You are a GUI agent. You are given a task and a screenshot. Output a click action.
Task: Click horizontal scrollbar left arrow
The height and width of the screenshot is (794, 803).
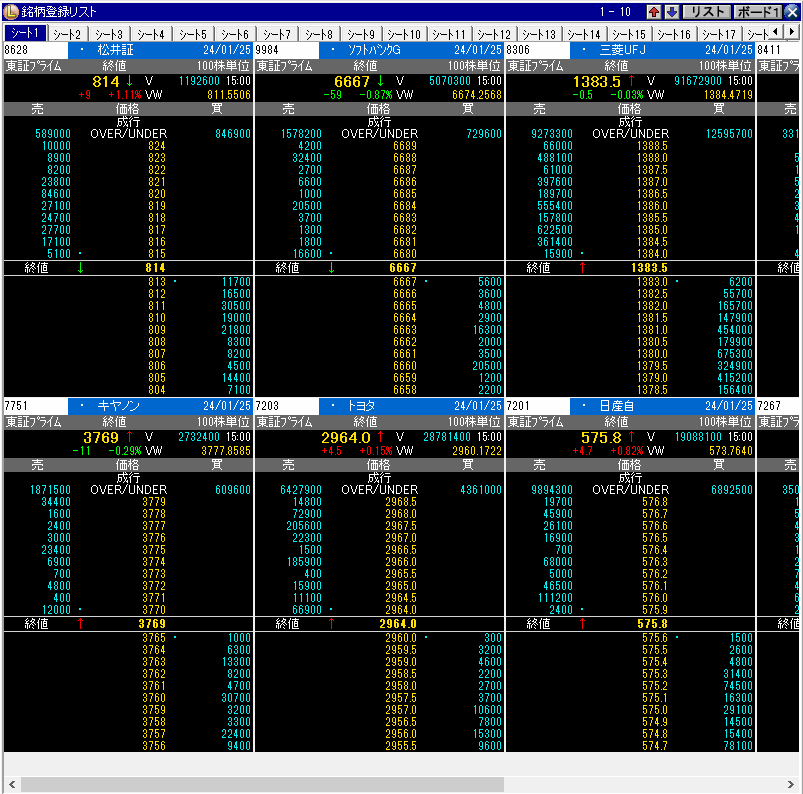(12, 784)
